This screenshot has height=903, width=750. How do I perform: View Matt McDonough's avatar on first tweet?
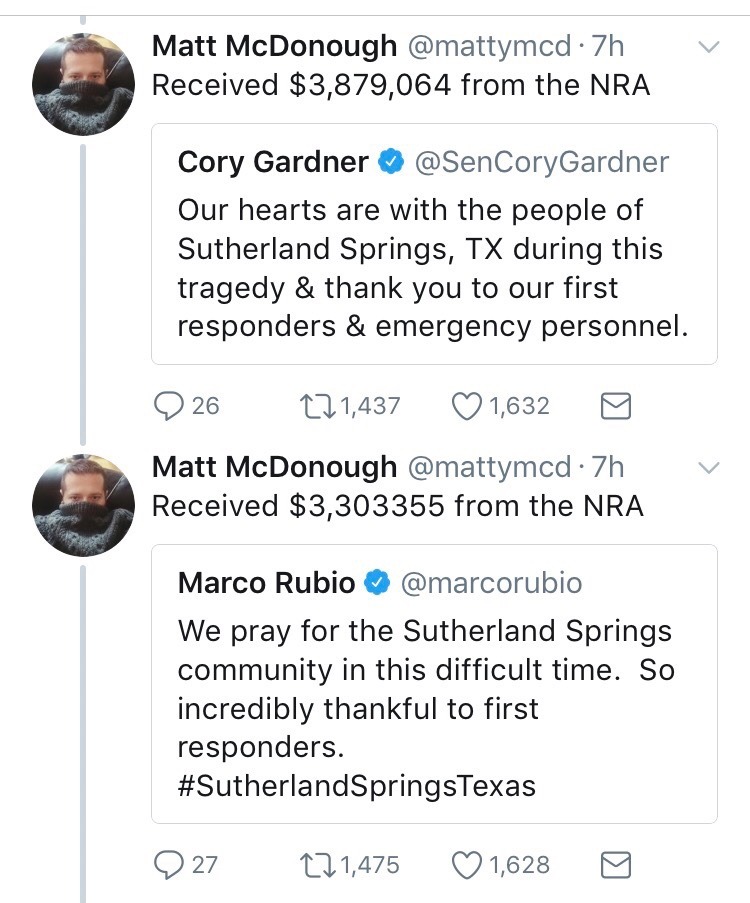tap(84, 84)
